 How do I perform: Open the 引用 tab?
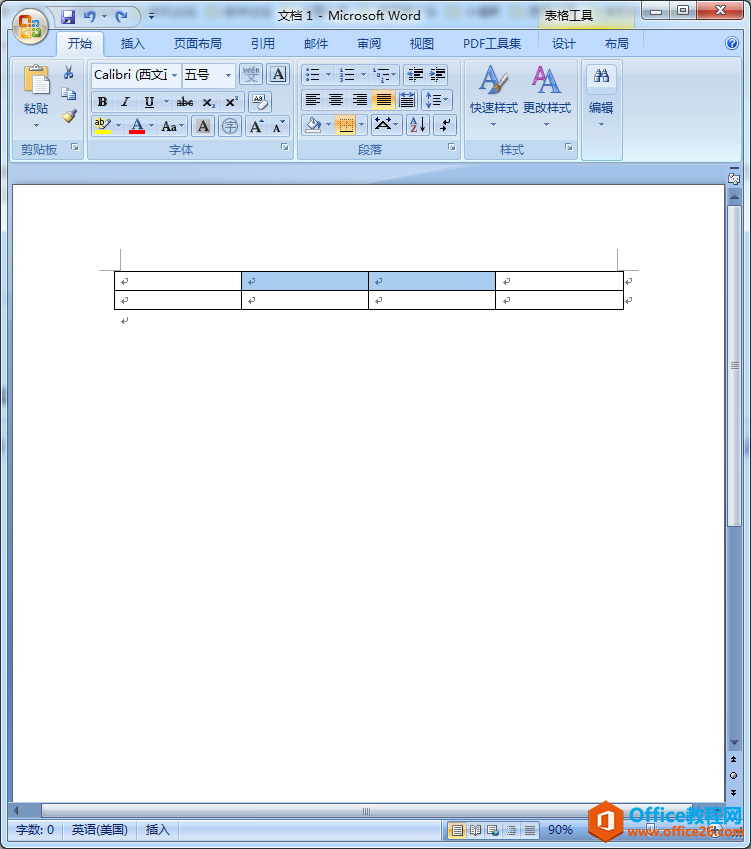(x=263, y=44)
